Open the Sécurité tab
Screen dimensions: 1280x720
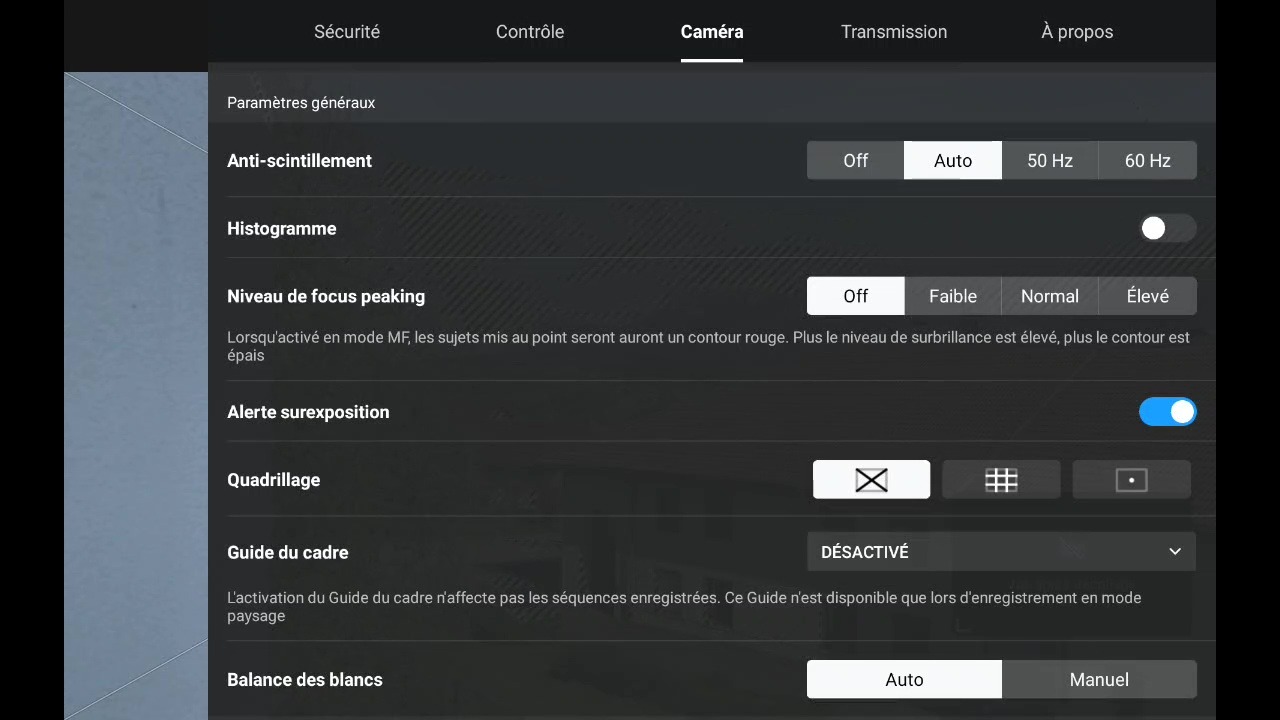(x=347, y=32)
